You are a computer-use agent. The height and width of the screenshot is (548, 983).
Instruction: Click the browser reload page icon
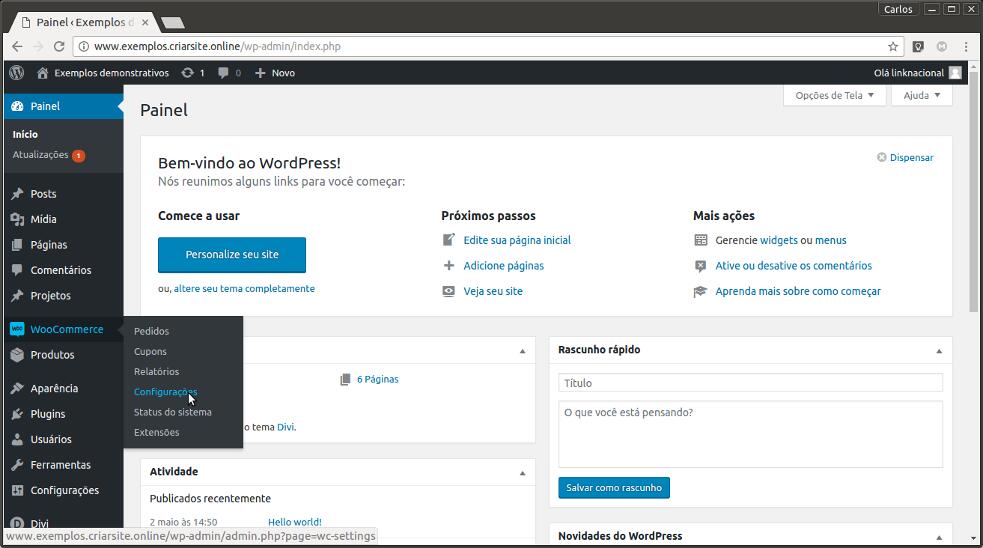coord(59,46)
